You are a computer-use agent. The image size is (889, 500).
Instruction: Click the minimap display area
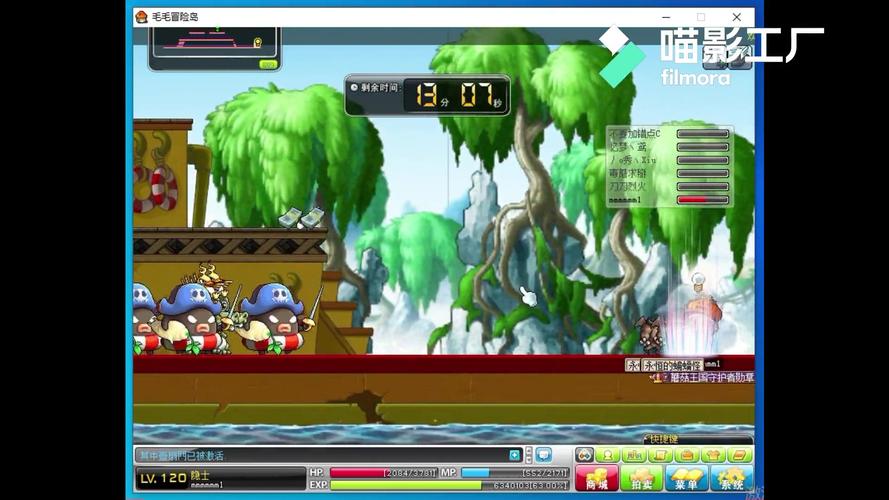(214, 41)
